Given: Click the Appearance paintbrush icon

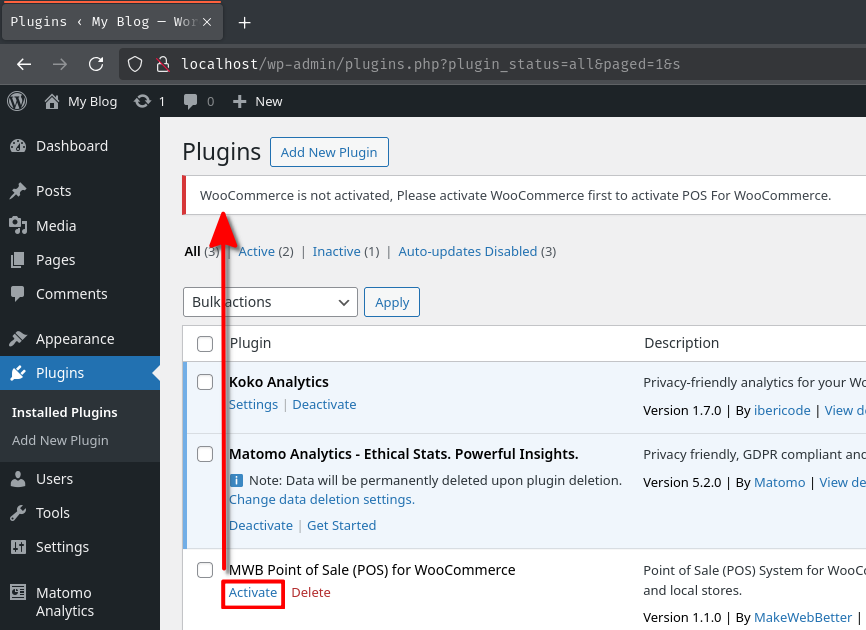Looking at the screenshot, I should pyautogui.click(x=18, y=339).
